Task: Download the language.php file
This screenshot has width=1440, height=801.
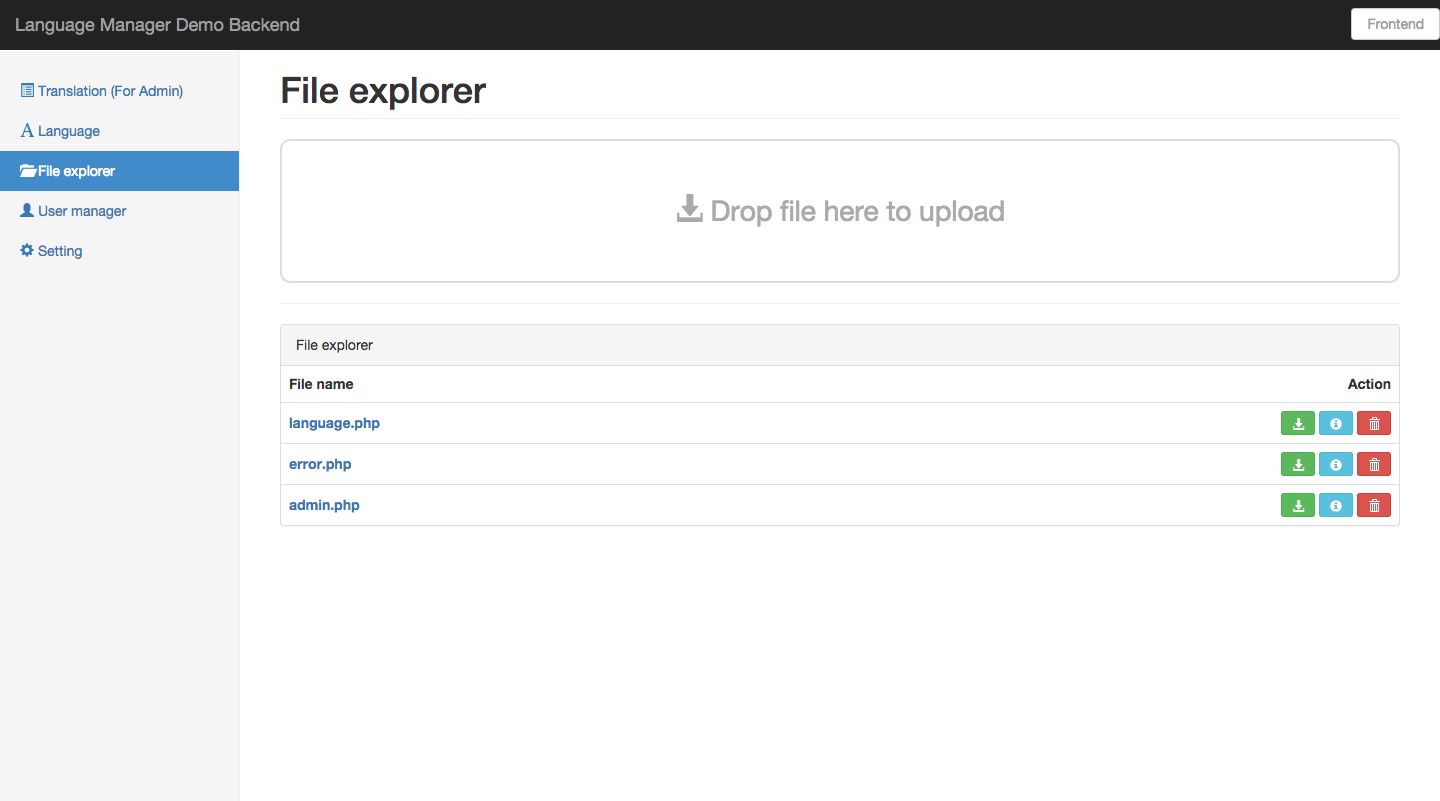Action: [x=1297, y=424]
